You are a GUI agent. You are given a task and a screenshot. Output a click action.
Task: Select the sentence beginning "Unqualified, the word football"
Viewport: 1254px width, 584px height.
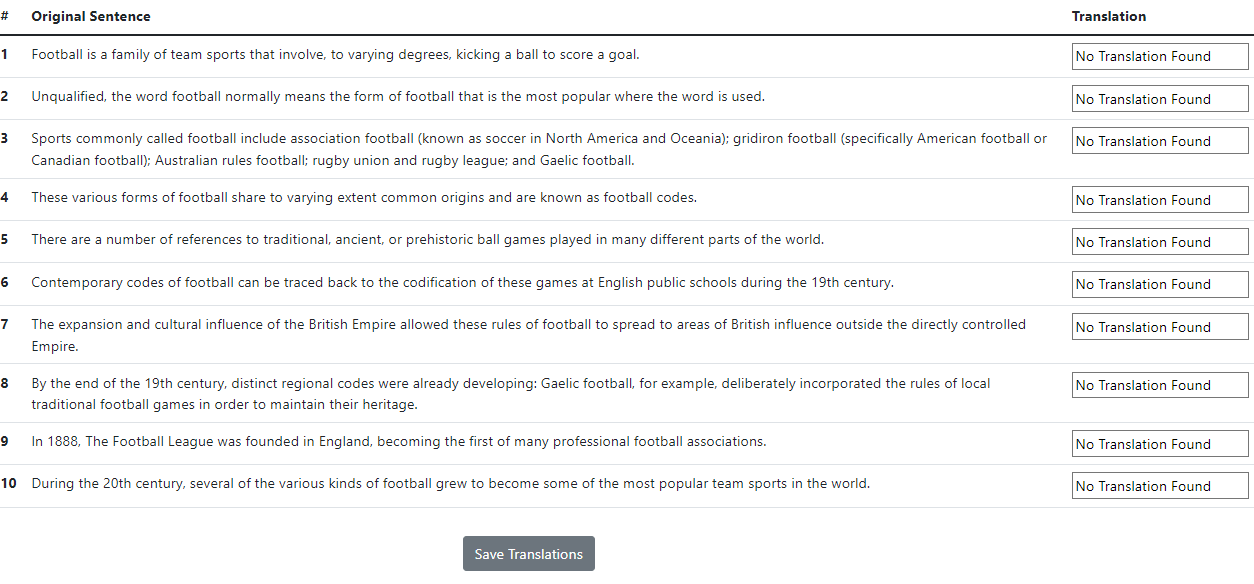point(398,97)
